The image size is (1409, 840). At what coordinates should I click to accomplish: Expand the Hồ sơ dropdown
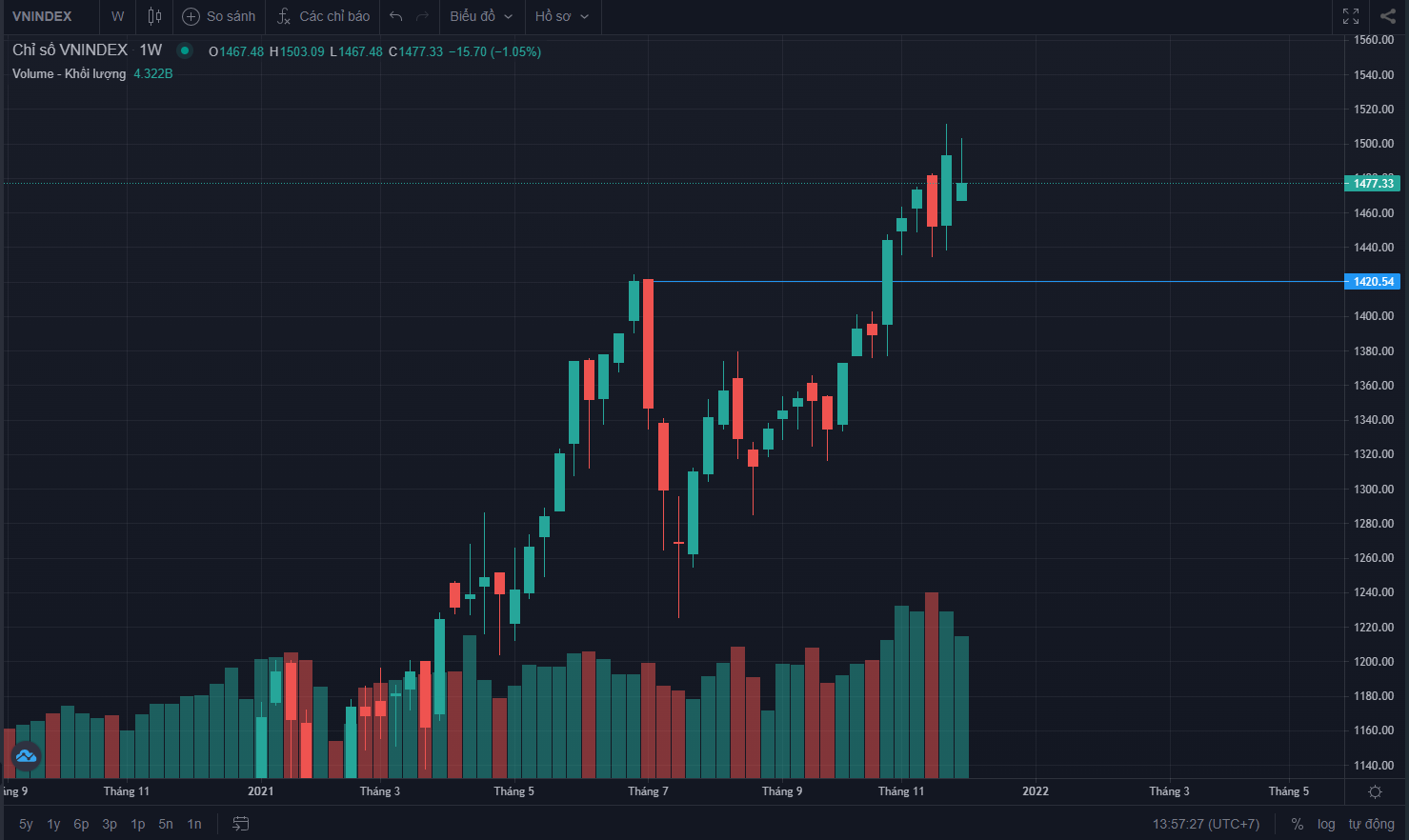click(x=562, y=16)
